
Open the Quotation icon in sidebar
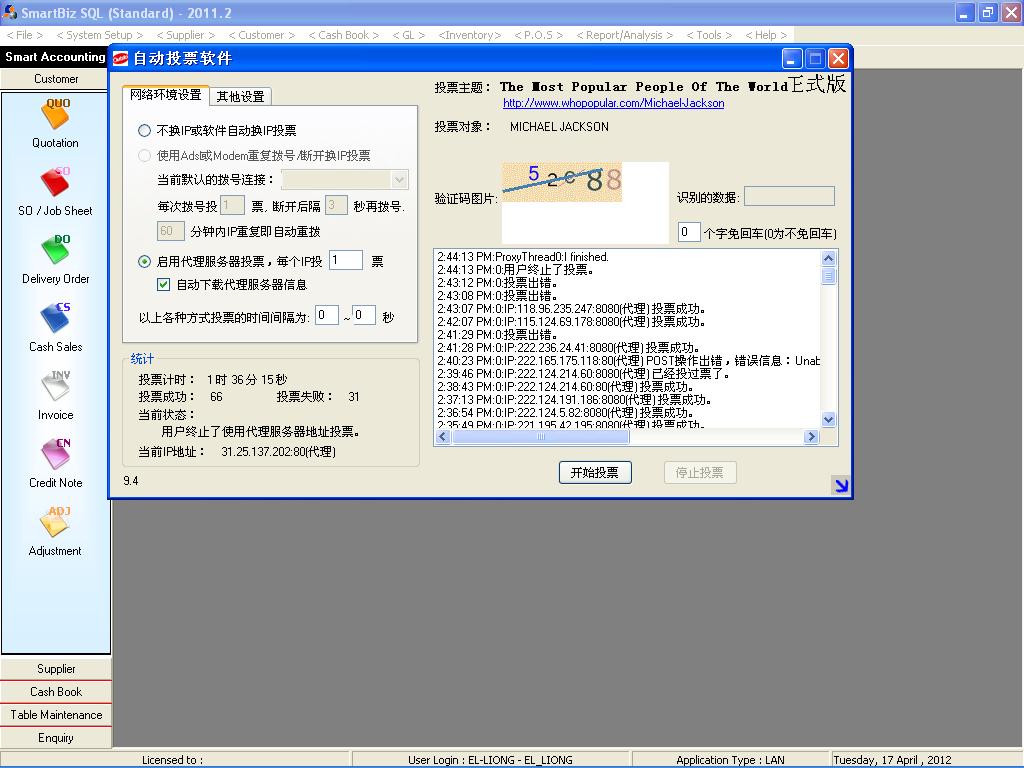click(x=56, y=116)
